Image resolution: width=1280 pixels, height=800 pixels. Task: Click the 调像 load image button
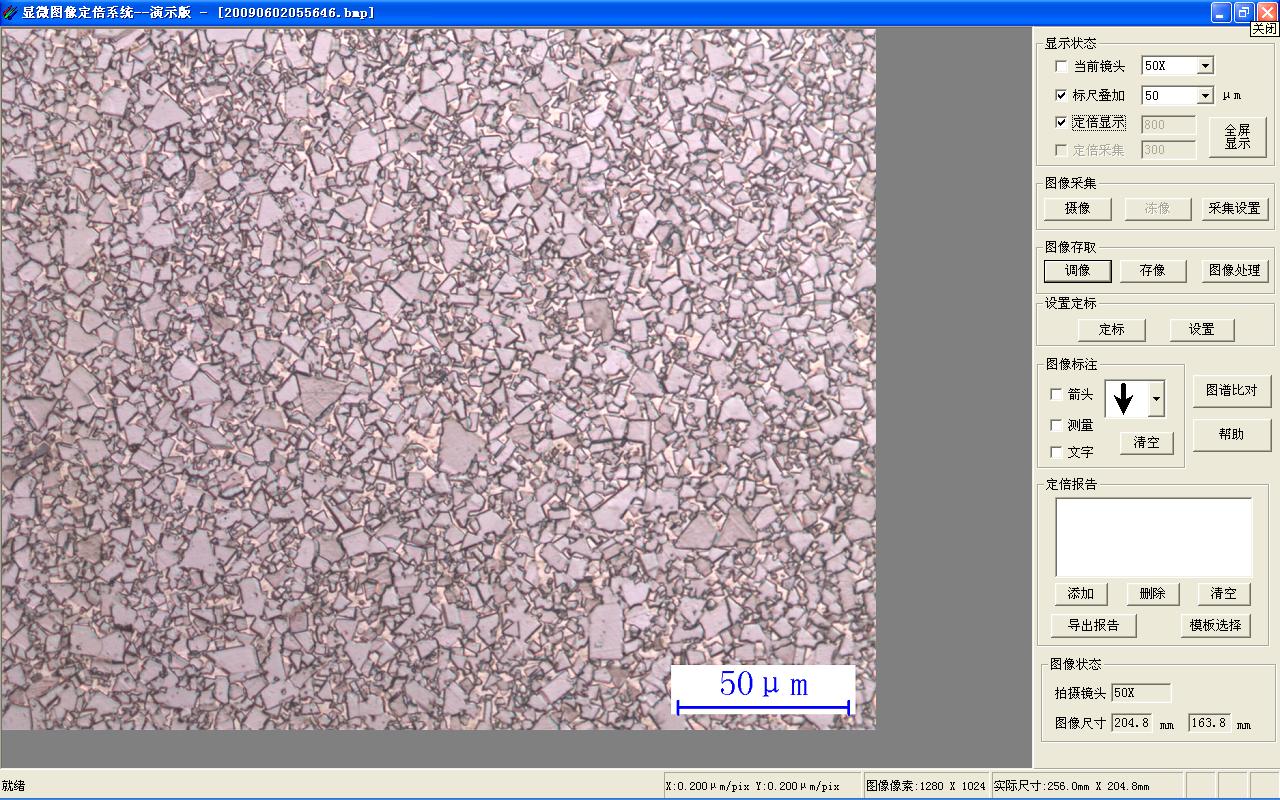(1077, 271)
